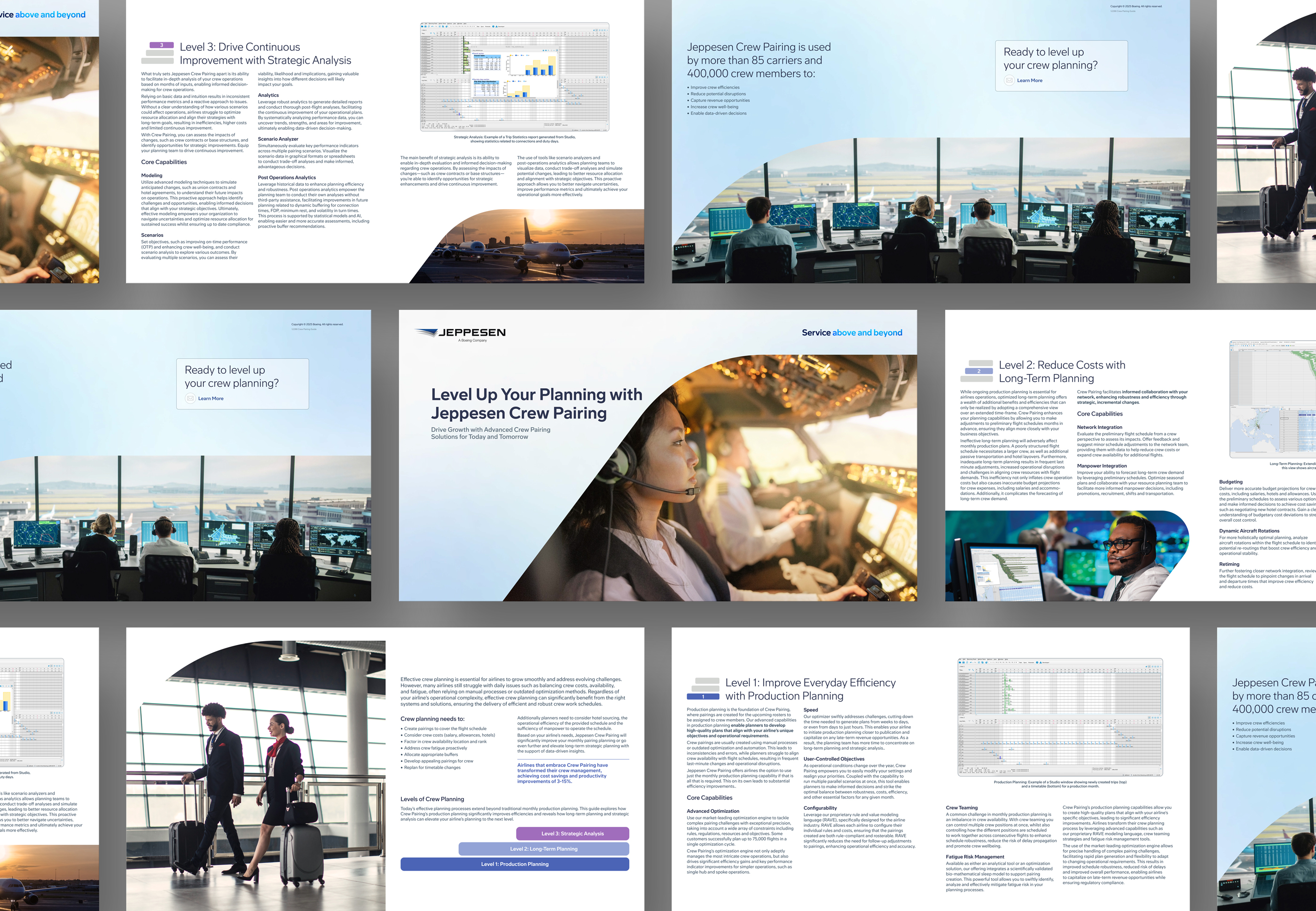Click the Strategic Analysis Trip Statistics screenshot
1316x911 pixels.
coord(514,77)
